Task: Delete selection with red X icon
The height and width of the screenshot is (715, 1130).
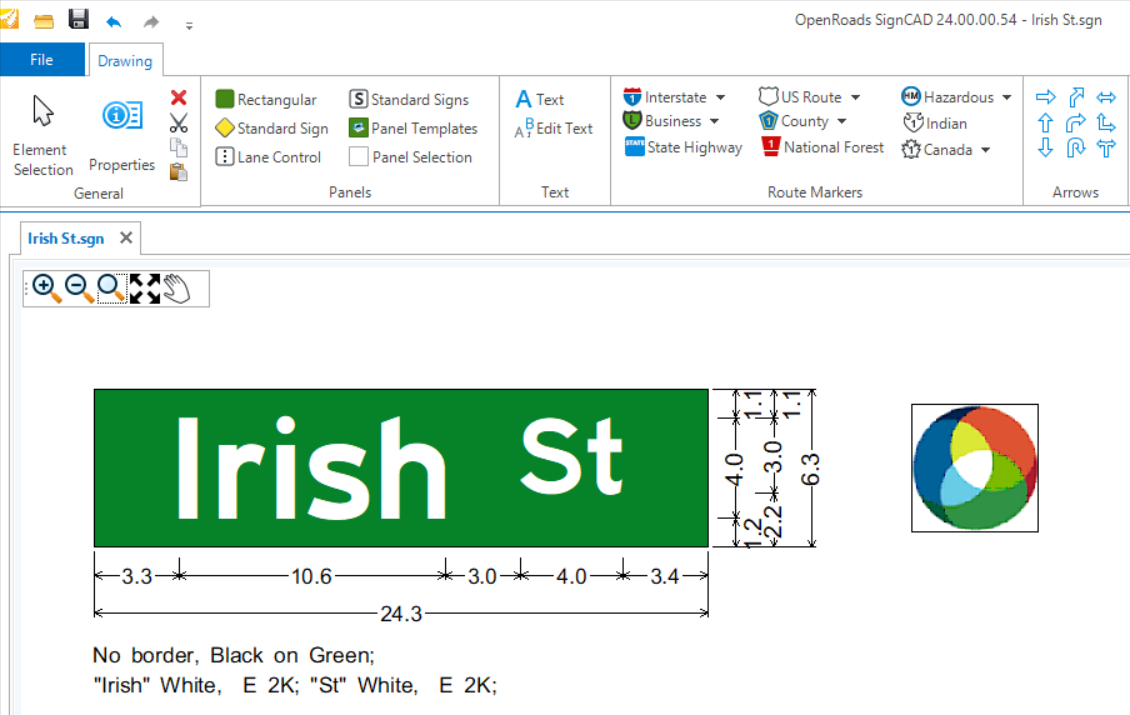Action: [179, 97]
